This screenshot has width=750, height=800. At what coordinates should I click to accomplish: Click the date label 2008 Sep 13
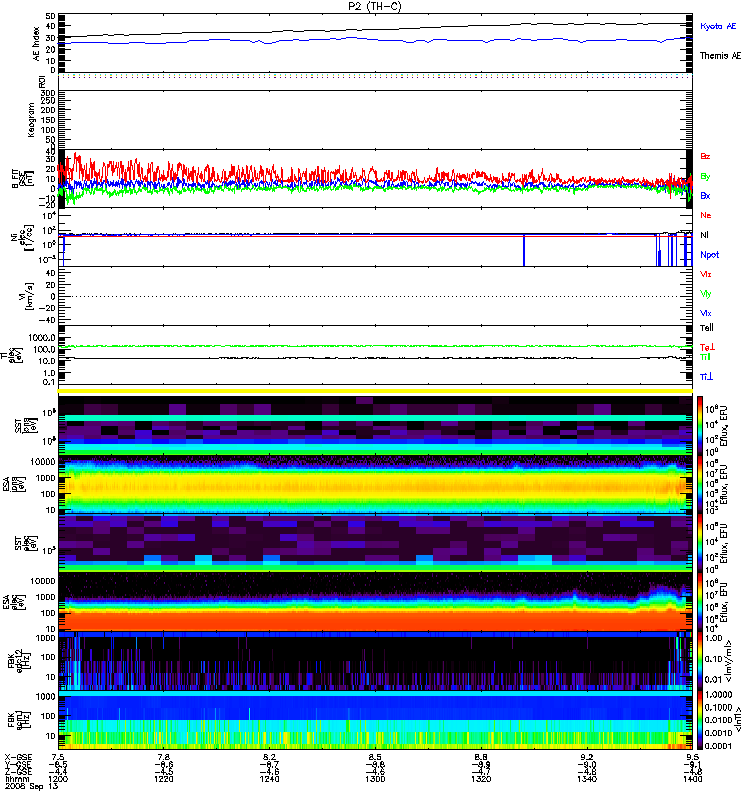pyautogui.click(x=32, y=786)
